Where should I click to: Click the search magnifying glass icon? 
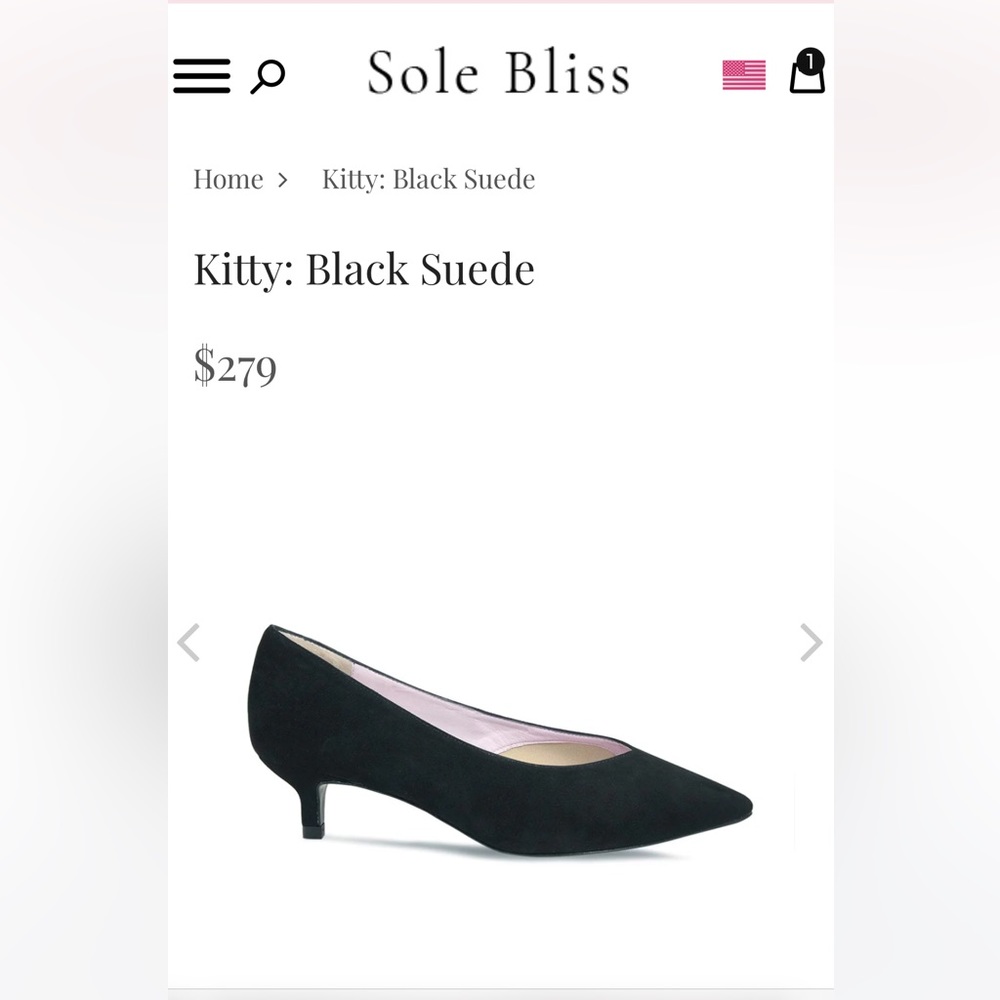coord(268,76)
